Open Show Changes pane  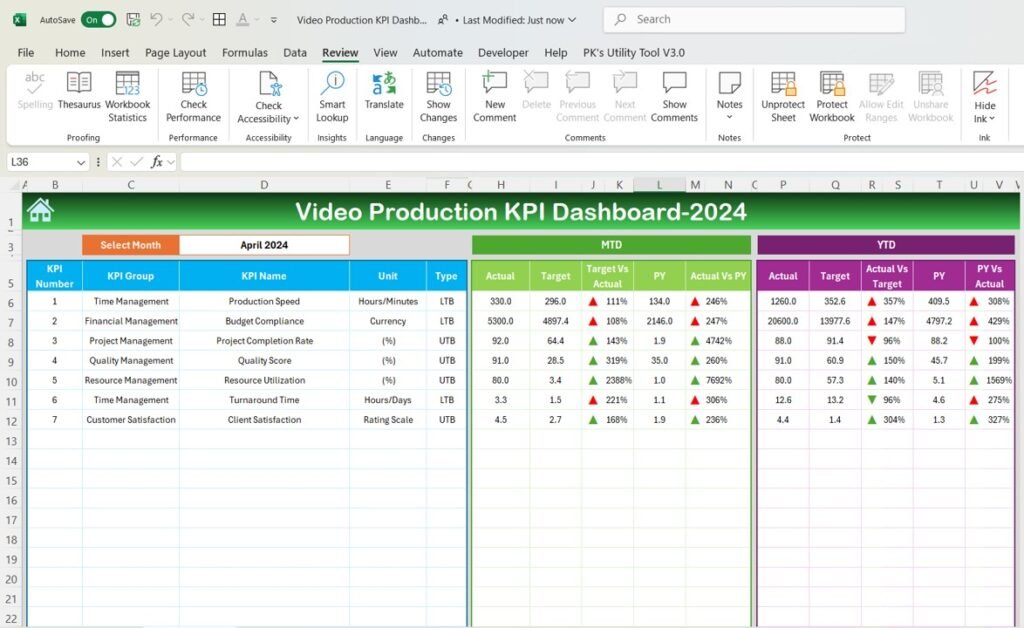(438, 95)
